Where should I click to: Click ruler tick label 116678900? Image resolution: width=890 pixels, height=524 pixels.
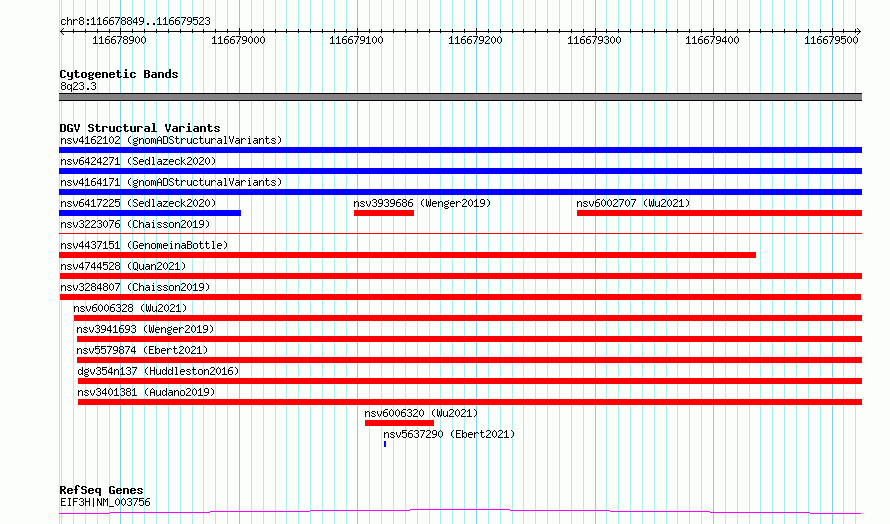click(x=119, y=40)
